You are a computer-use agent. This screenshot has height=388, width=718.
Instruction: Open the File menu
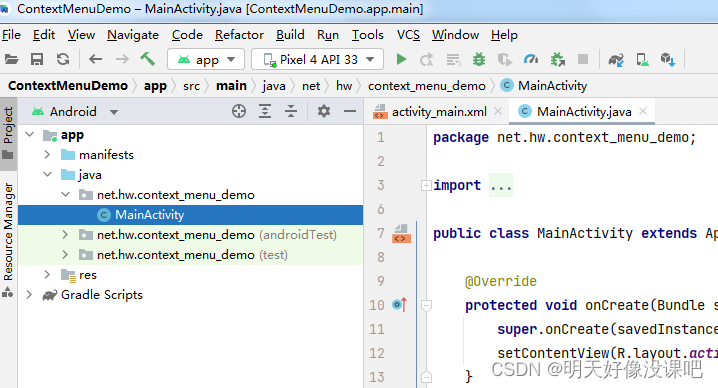click(x=11, y=35)
